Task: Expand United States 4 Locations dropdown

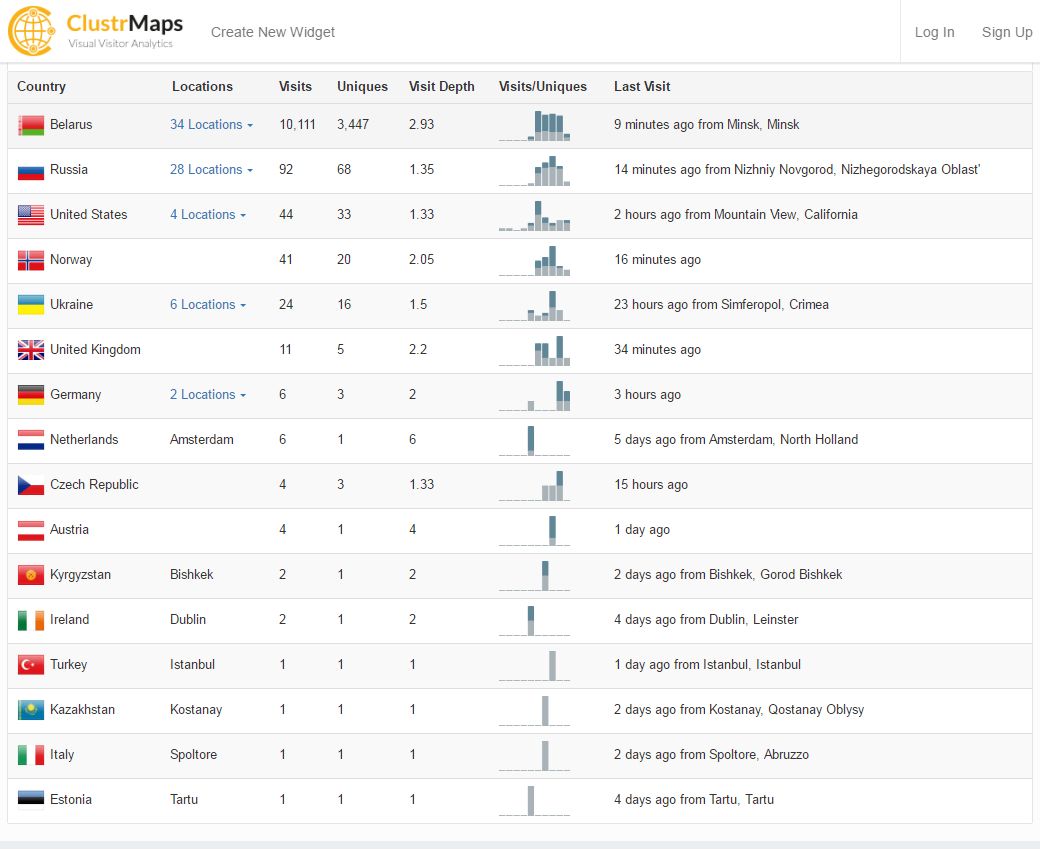Action: (207, 215)
